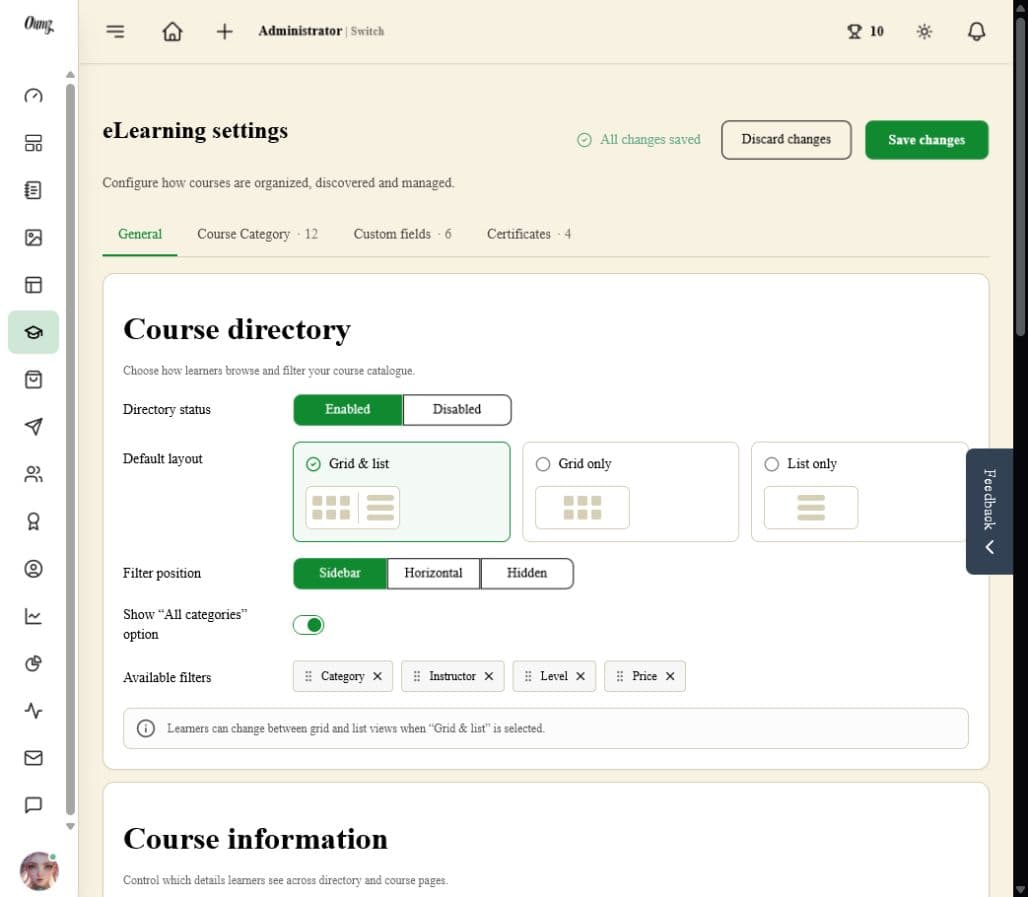Remove the Price filter chip

click(670, 676)
